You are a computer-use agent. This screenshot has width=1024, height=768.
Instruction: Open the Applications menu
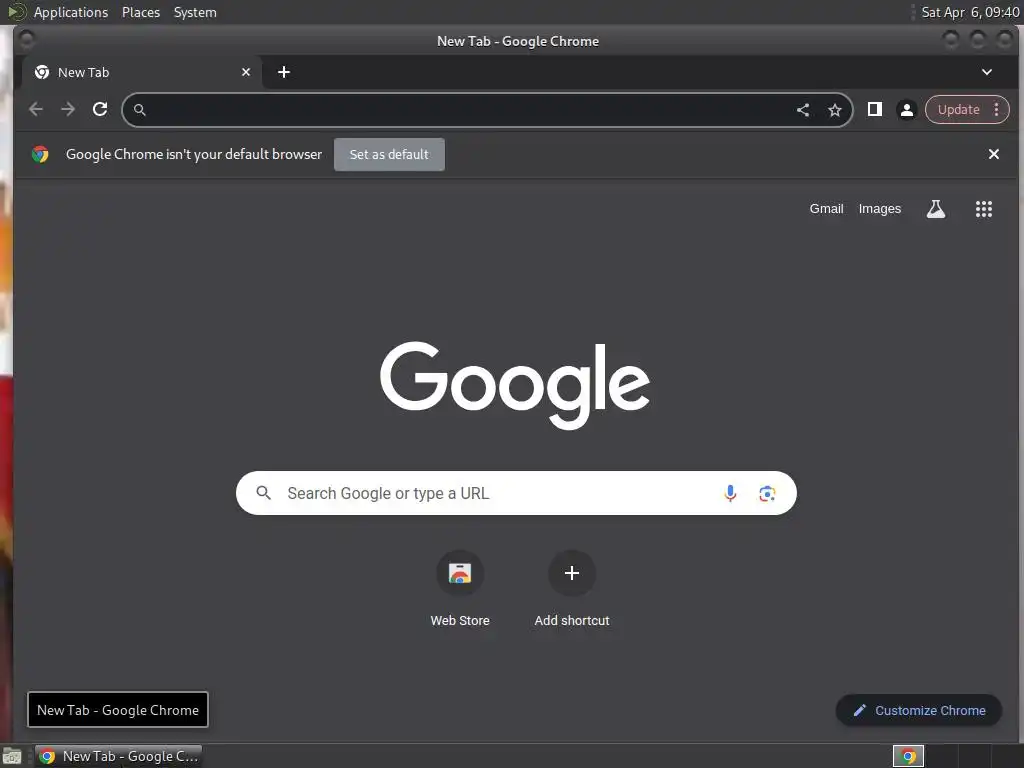click(71, 12)
